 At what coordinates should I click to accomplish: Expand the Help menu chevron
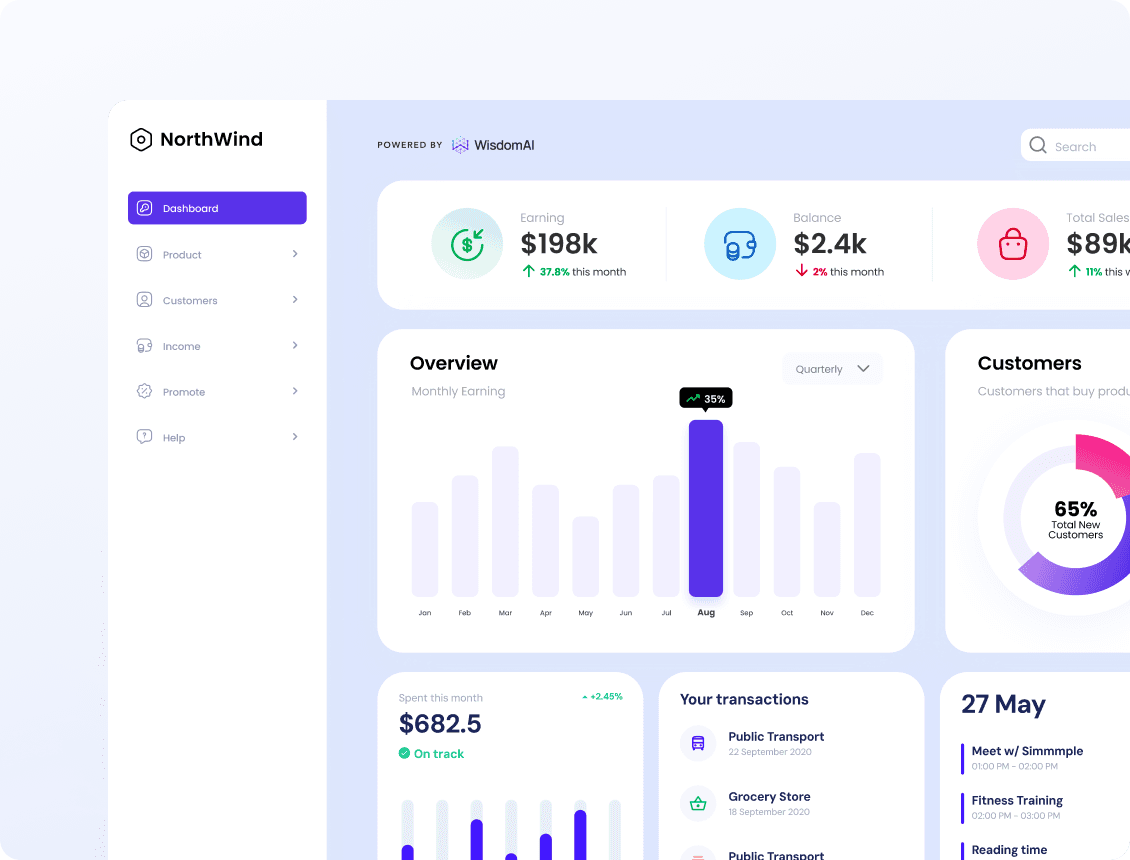tap(295, 437)
